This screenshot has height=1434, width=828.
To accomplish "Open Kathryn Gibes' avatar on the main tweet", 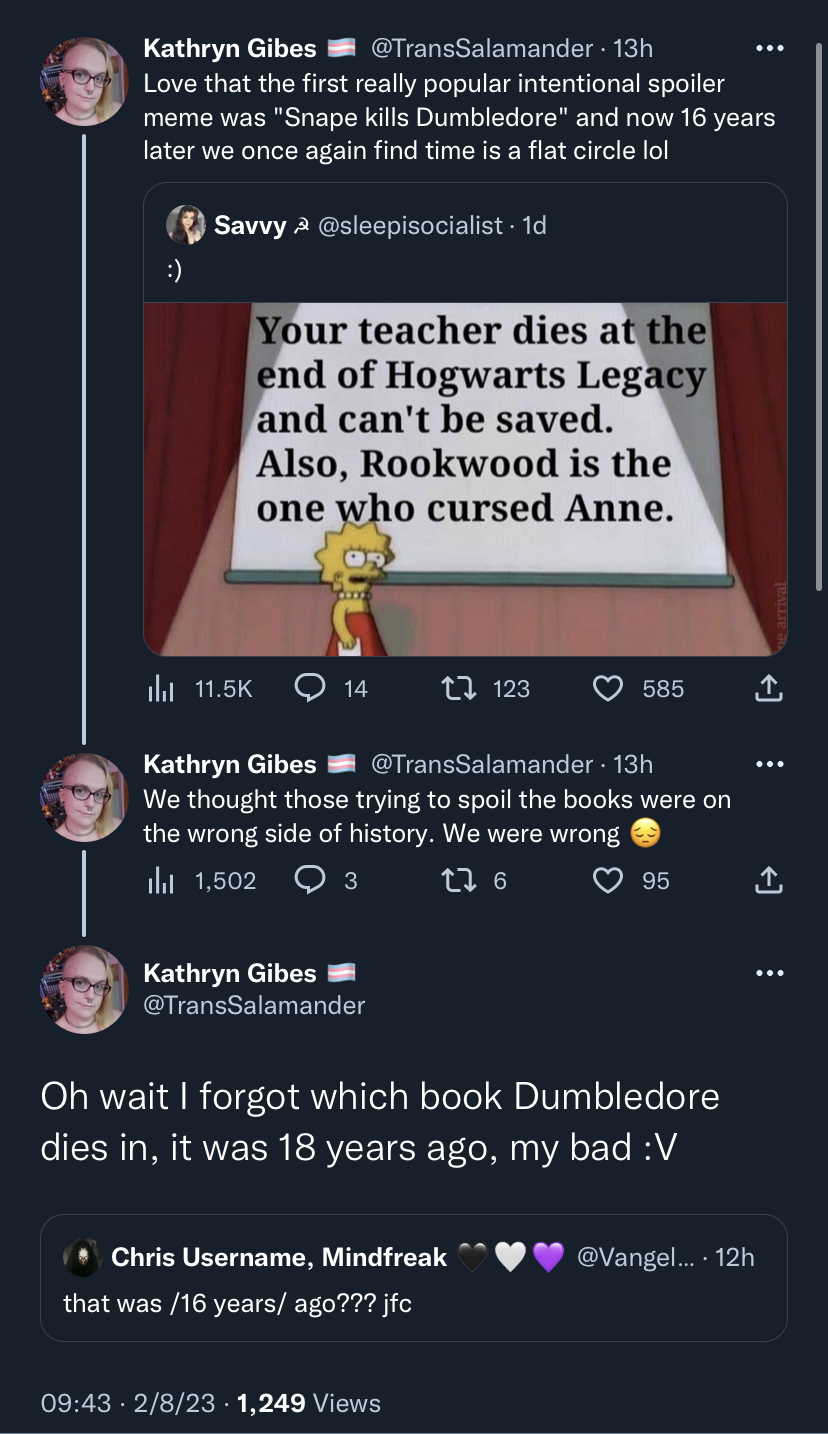I will pyautogui.click(x=84, y=990).
